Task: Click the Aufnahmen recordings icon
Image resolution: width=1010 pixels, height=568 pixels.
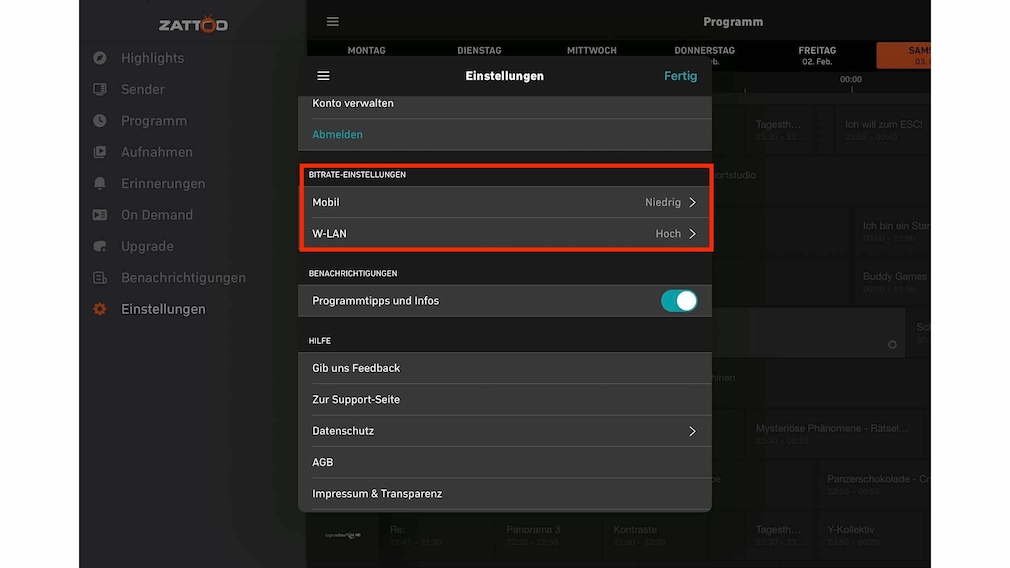Action: click(100, 152)
